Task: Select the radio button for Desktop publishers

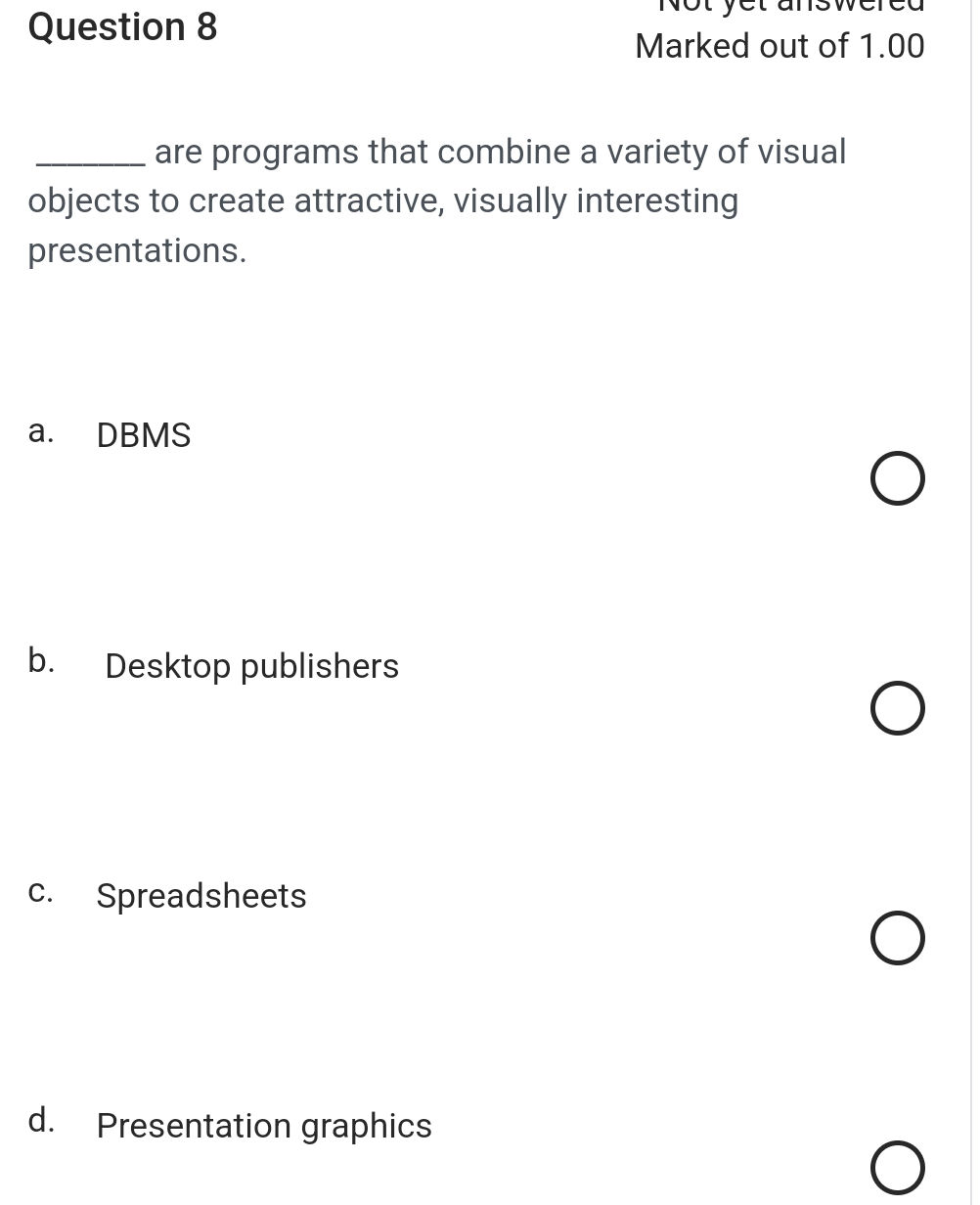Action: coord(896,708)
